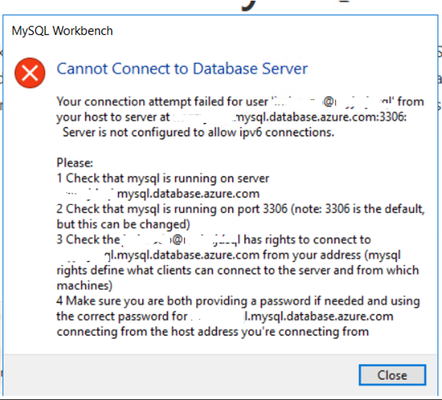Click the "but this can be changed)" line
The image size is (442, 400).
(x=123, y=224)
